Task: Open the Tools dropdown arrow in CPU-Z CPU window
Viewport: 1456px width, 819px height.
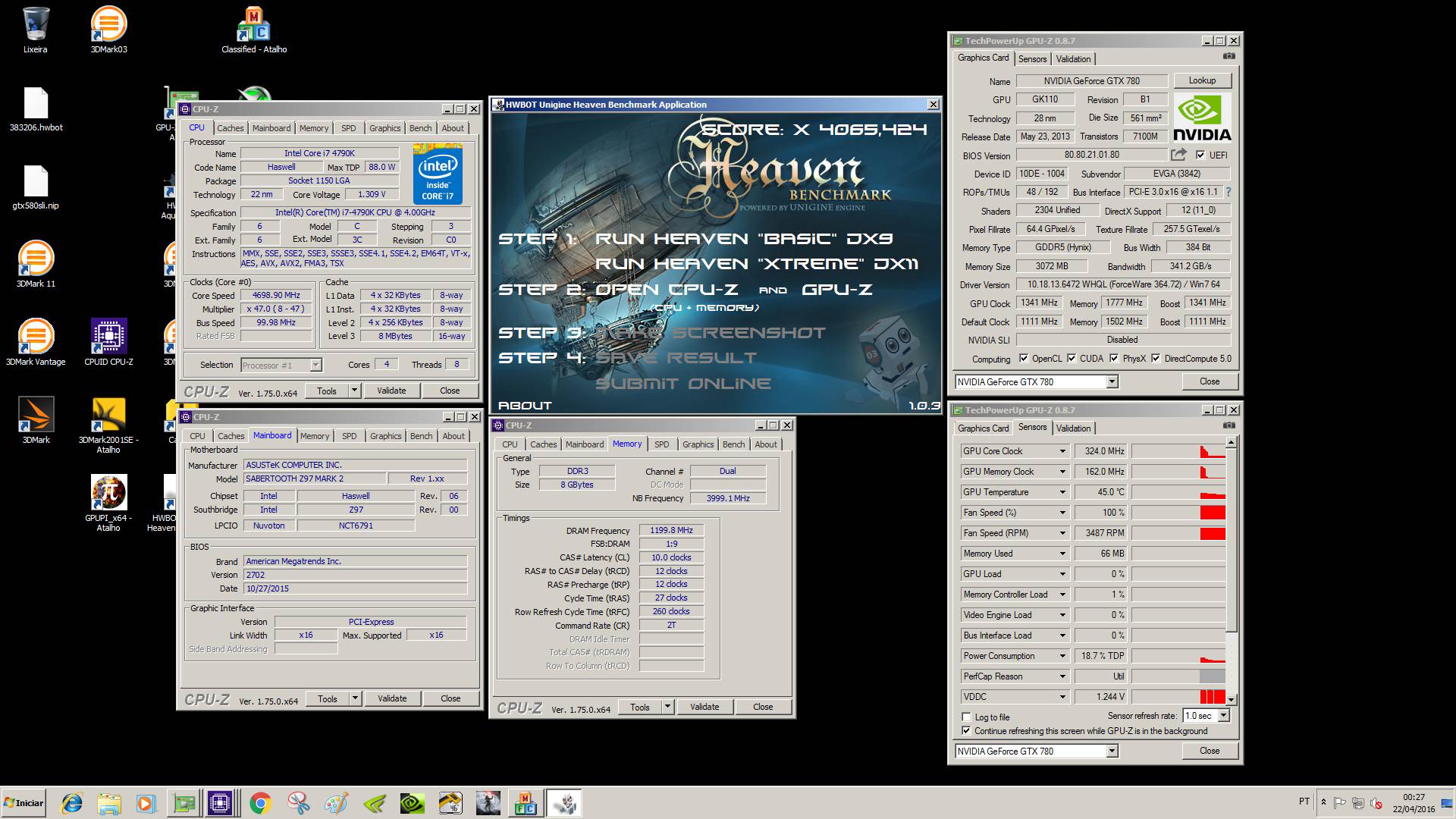Action: coord(354,391)
